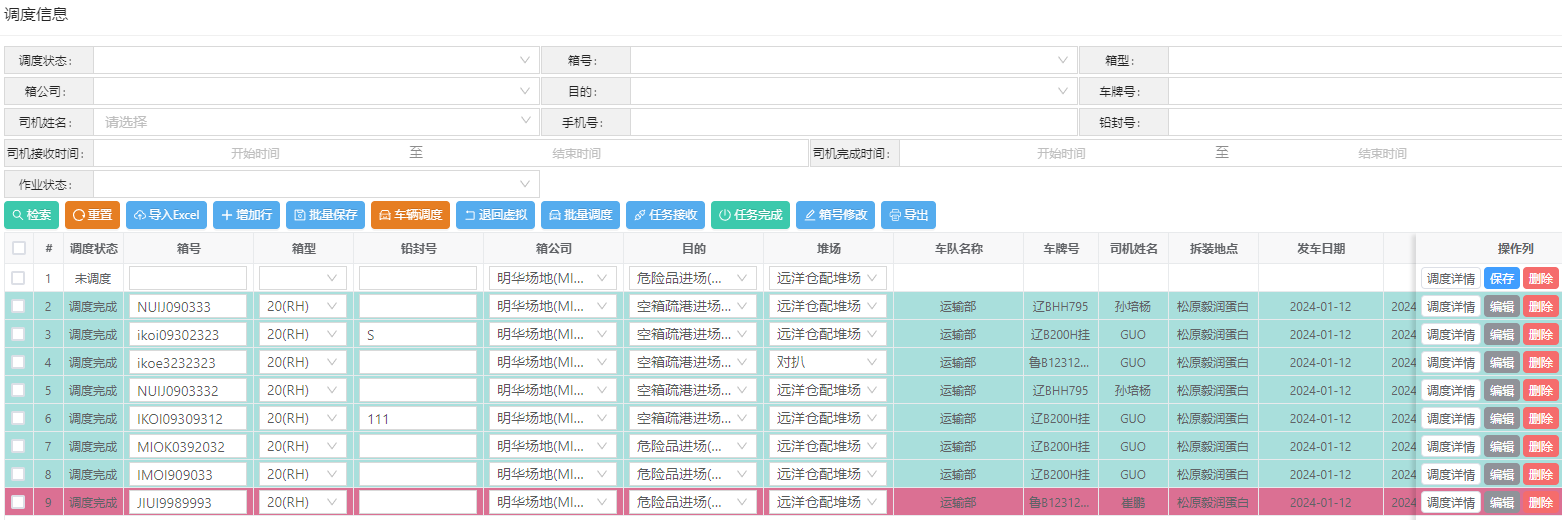Click the 导出 export button
The image size is (1562, 520).
click(908, 215)
